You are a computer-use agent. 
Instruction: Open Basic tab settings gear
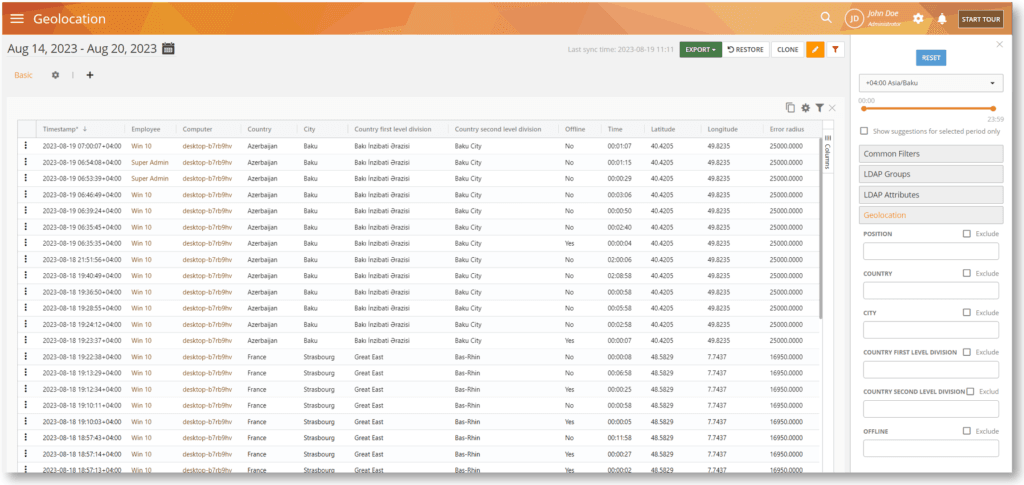pyautogui.click(x=56, y=75)
